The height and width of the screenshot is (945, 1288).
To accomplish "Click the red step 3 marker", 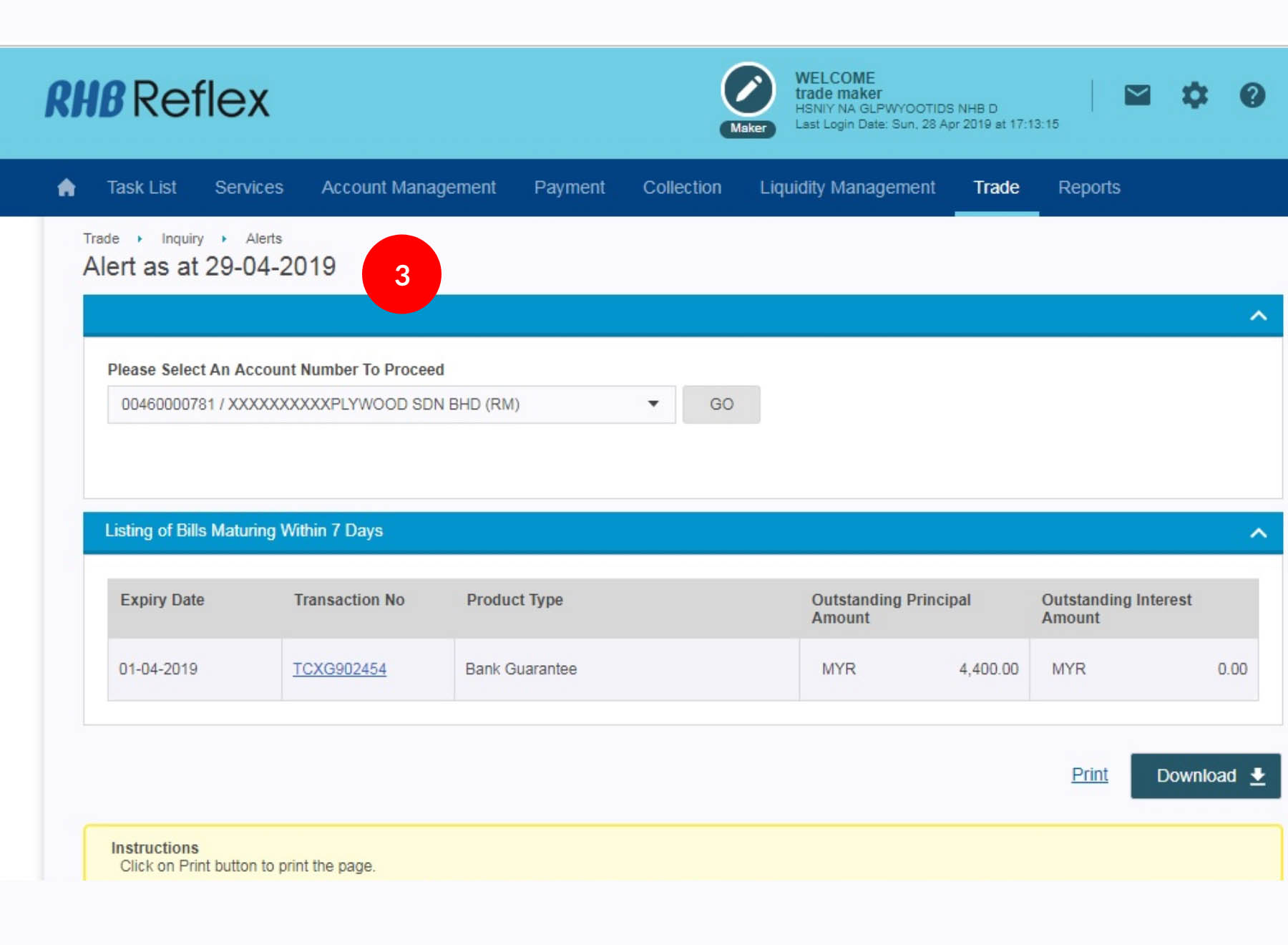I will [401, 275].
